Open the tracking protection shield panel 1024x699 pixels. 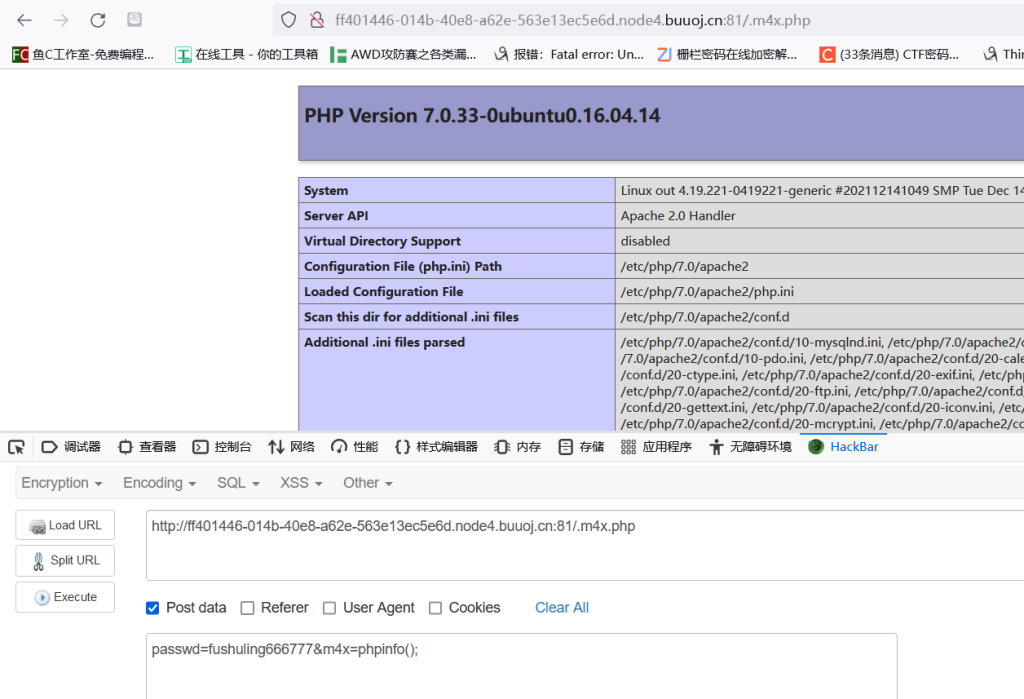[x=287, y=19]
